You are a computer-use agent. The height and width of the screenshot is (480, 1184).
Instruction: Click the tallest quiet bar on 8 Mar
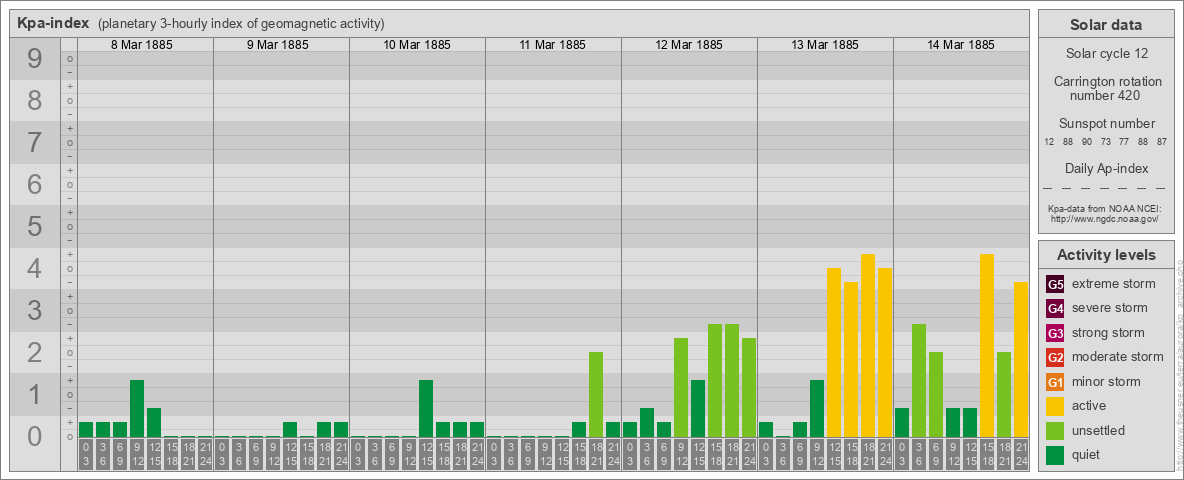(137, 408)
